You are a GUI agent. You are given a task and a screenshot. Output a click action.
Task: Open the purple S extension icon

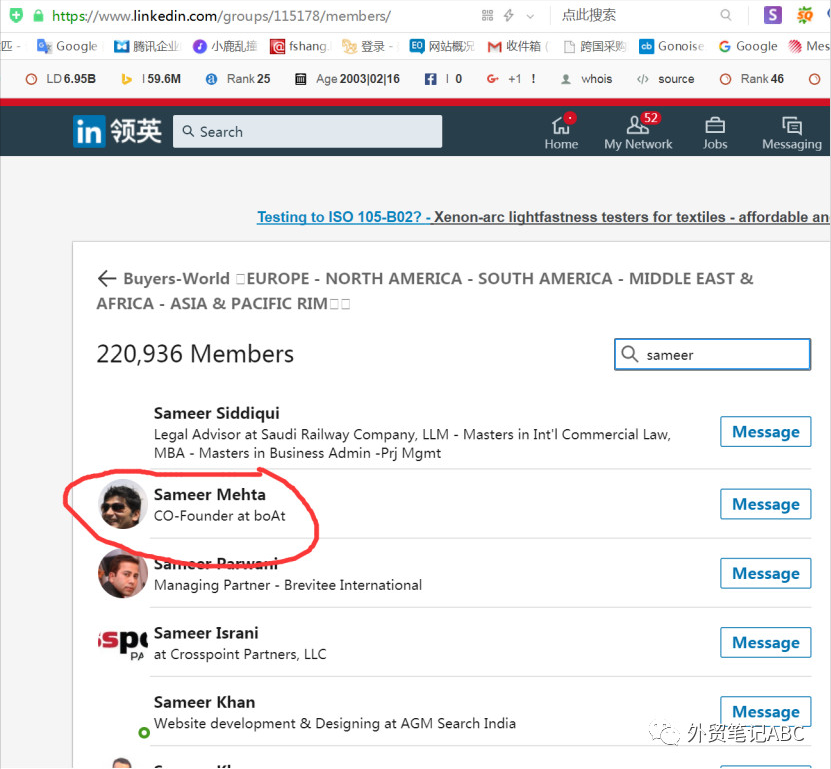coord(772,15)
